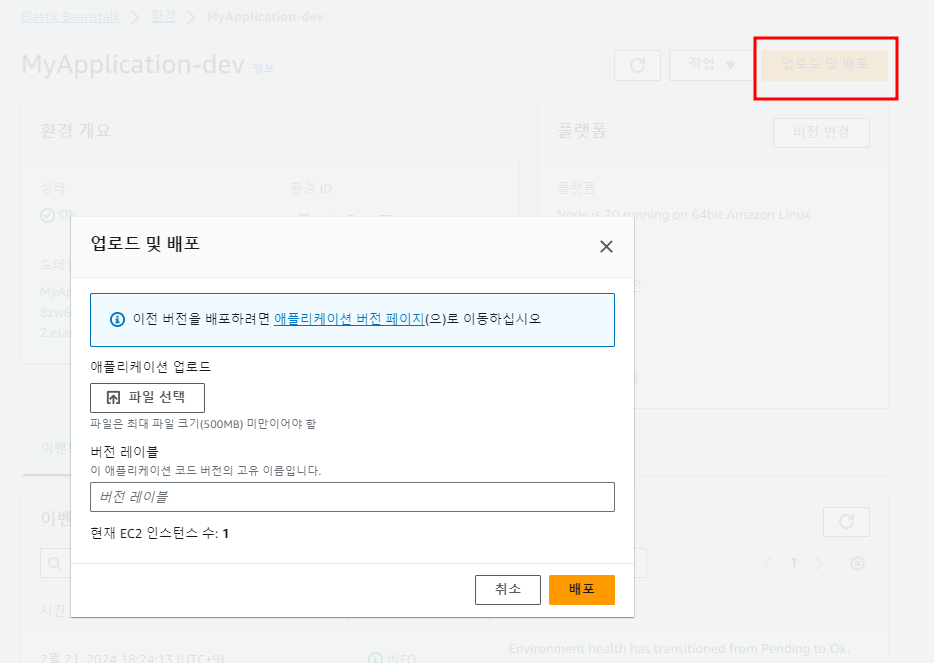Click the upload icon inside 파일 선택
Viewport: 934px width, 663px height.
(x=113, y=398)
